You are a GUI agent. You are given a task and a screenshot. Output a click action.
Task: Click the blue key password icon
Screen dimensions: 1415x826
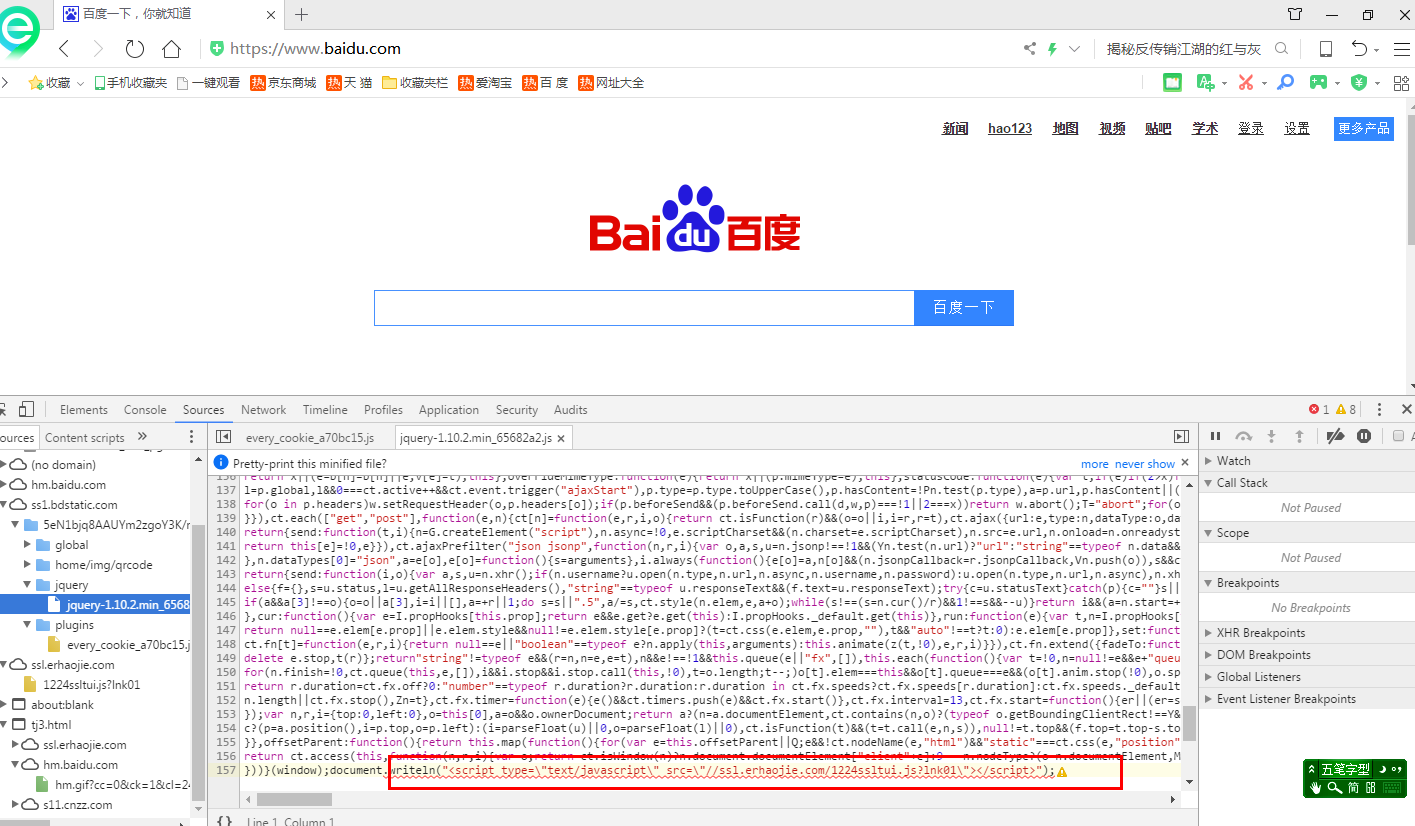1288,83
